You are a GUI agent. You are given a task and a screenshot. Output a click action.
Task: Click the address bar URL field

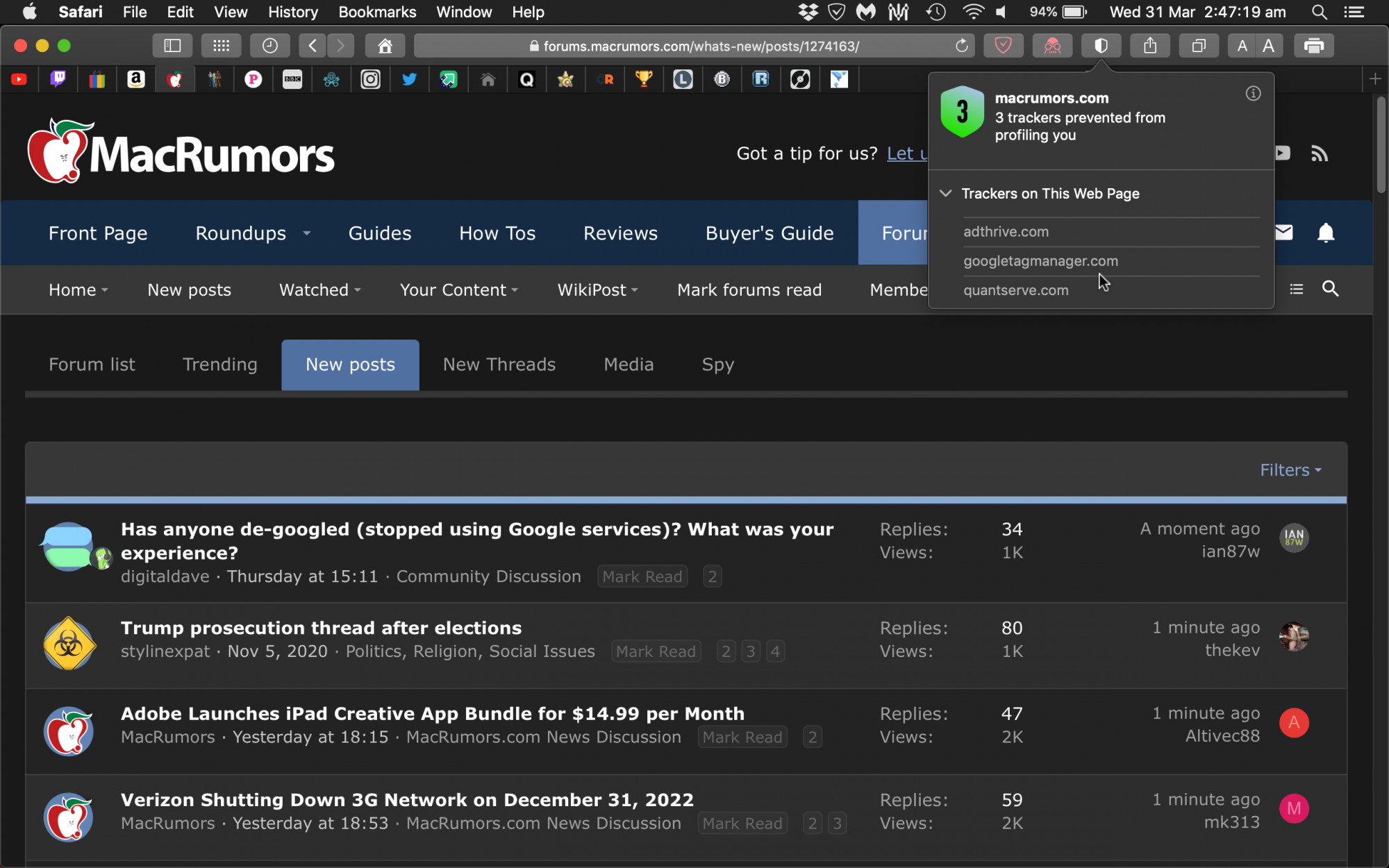694,46
